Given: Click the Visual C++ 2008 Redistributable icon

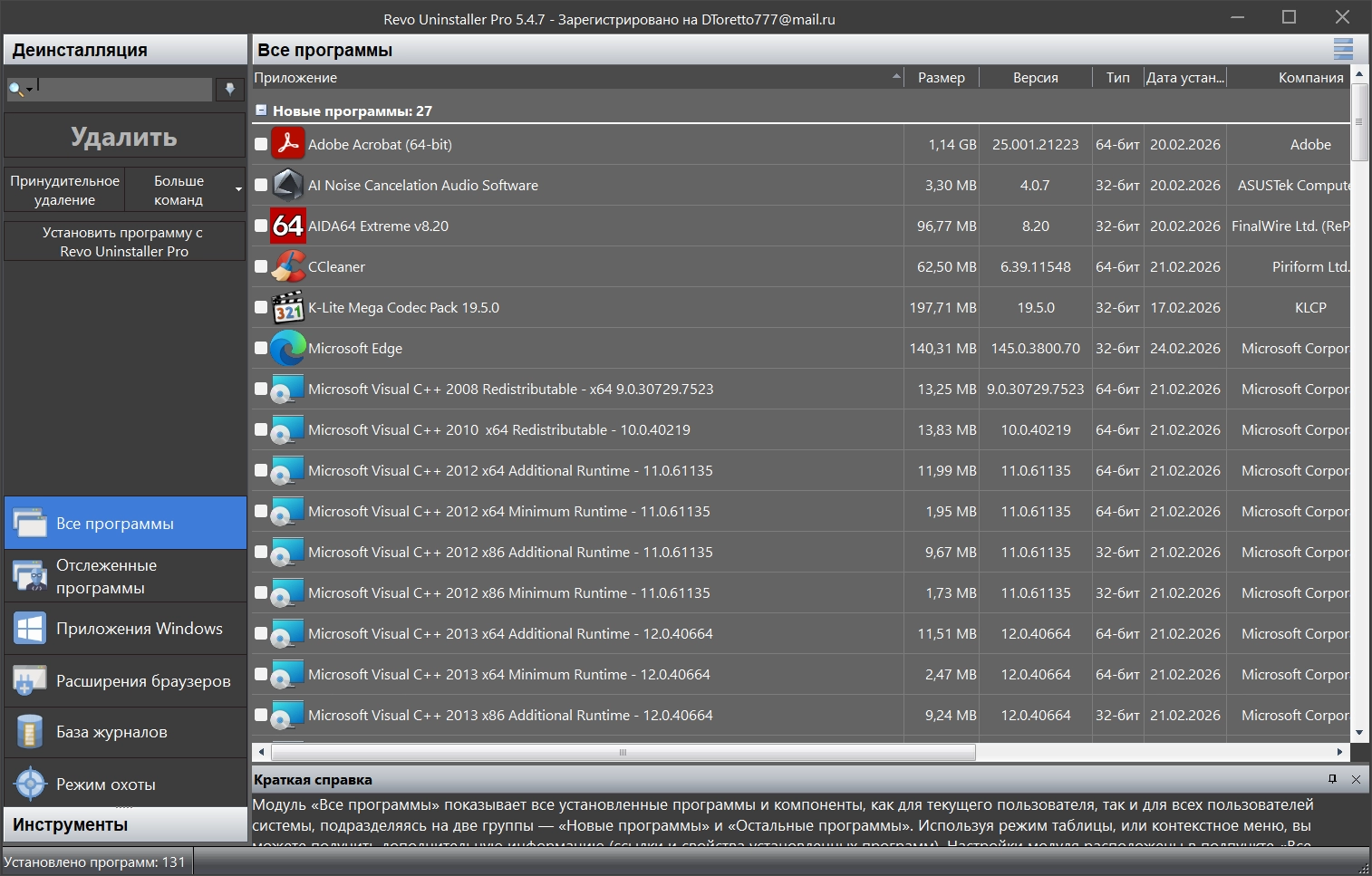Looking at the screenshot, I should [288, 389].
